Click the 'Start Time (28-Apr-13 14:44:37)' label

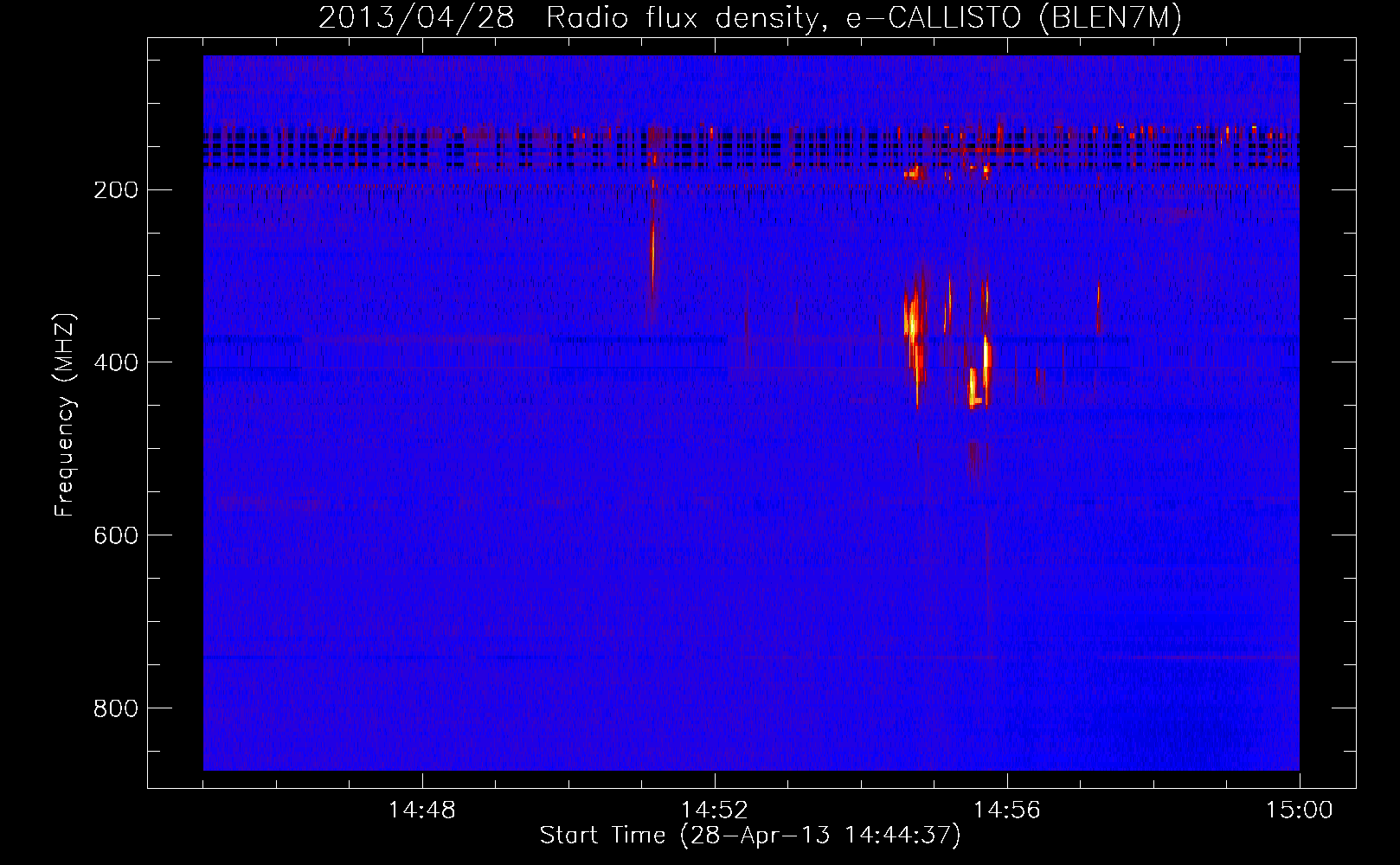click(x=750, y=836)
